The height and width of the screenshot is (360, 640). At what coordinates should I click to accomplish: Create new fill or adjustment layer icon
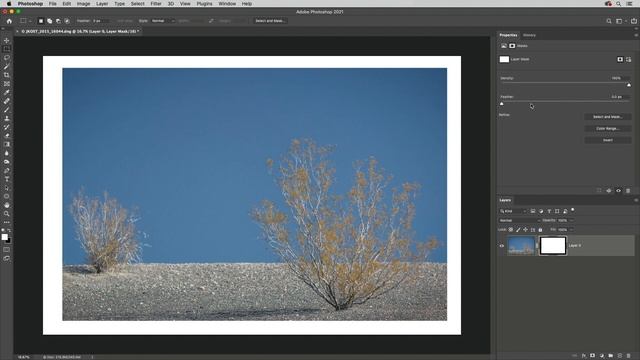point(602,356)
